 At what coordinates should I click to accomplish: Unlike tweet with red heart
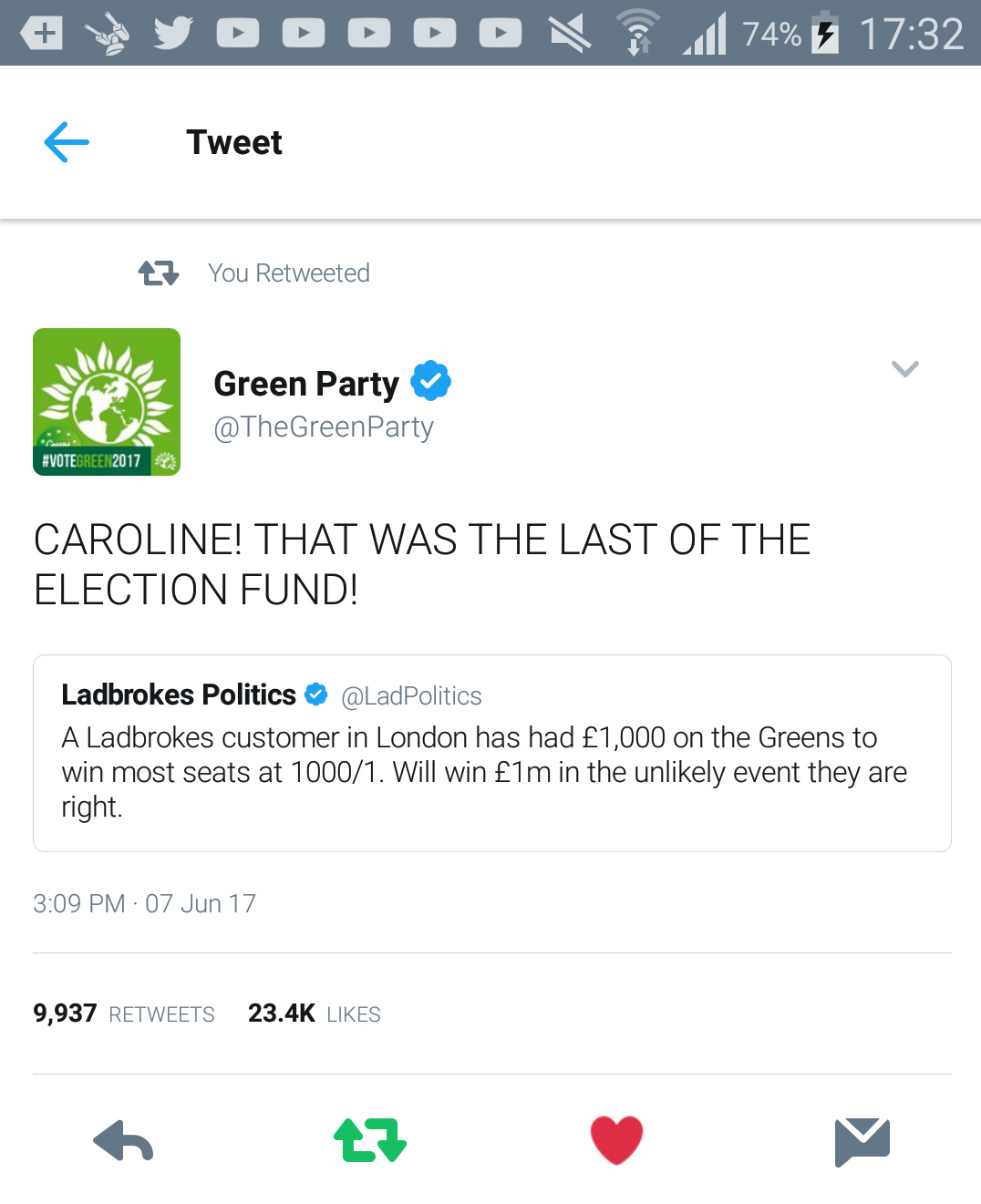pyautogui.click(x=616, y=1140)
